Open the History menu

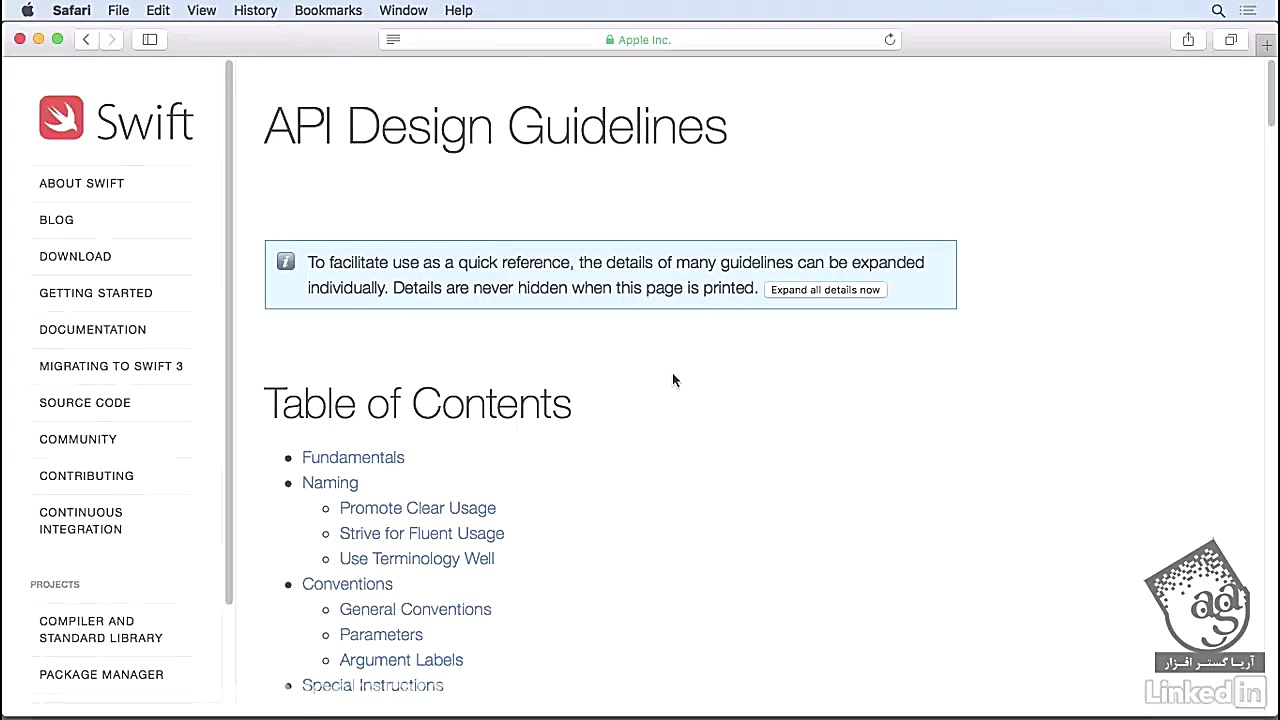255,10
